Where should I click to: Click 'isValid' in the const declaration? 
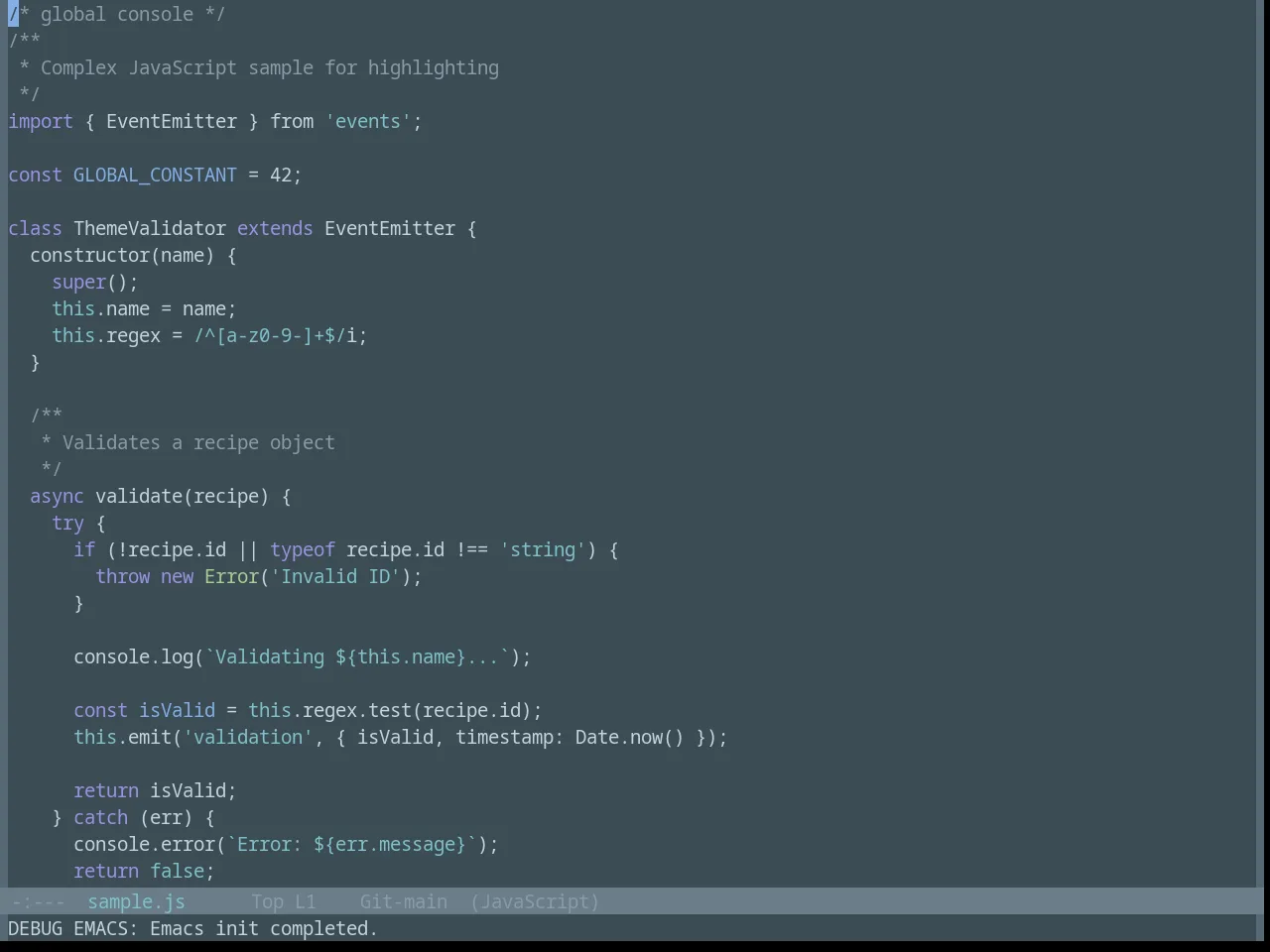177,710
